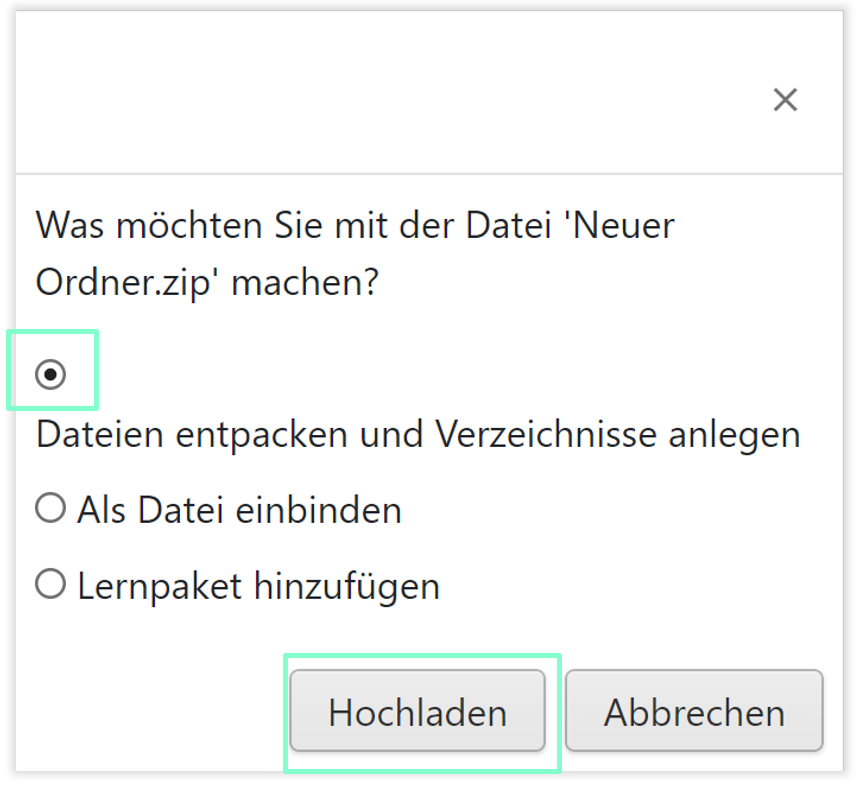Image resolution: width=859 pixels, height=789 pixels.
Task: Select the 'Dateien entpacken' radio button
Action: (50, 374)
